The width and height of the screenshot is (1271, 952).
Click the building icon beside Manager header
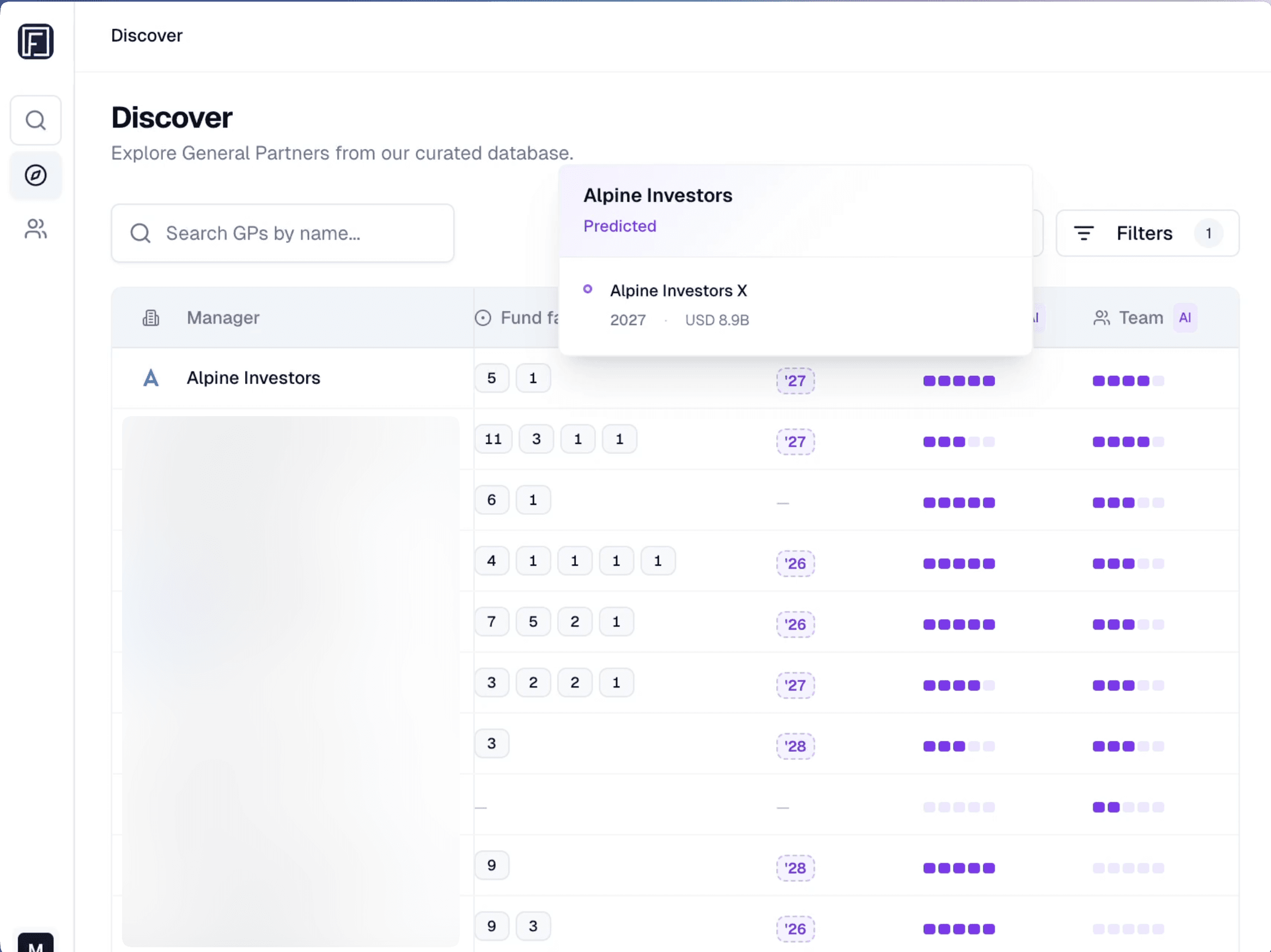pos(150,318)
